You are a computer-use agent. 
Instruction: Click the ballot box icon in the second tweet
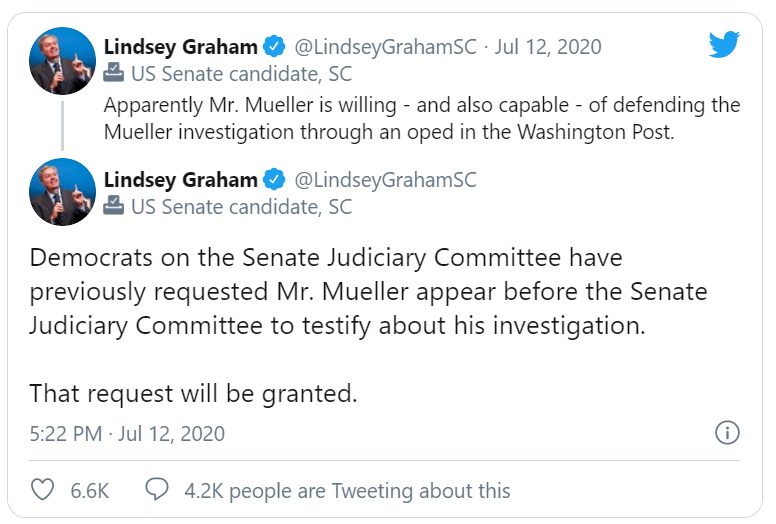(114, 206)
